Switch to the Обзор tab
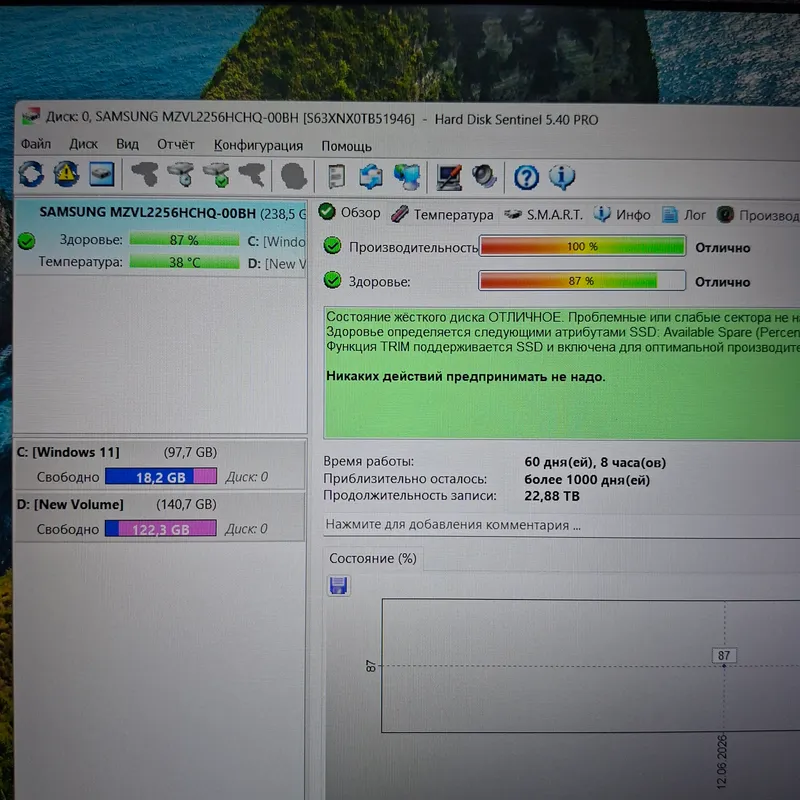The image size is (800, 800). pos(350,212)
